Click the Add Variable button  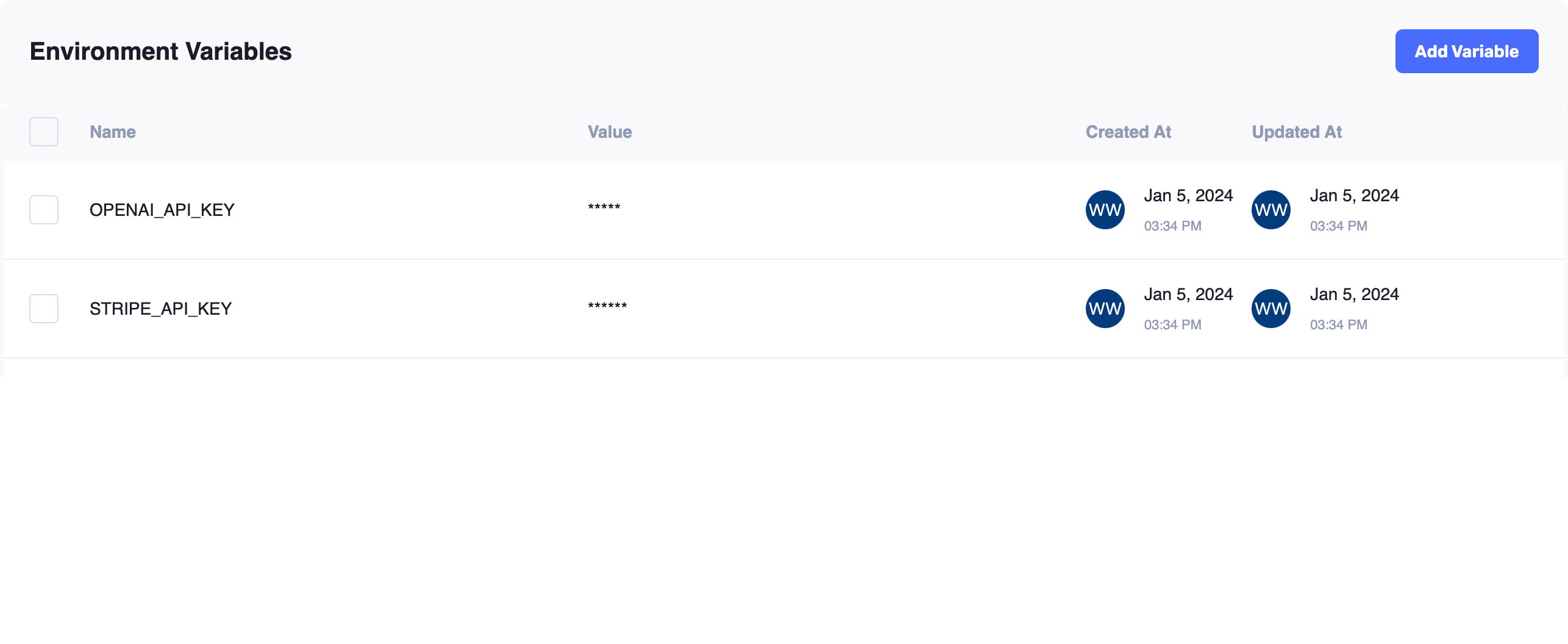pyautogui.click(x=1466, y=51)
